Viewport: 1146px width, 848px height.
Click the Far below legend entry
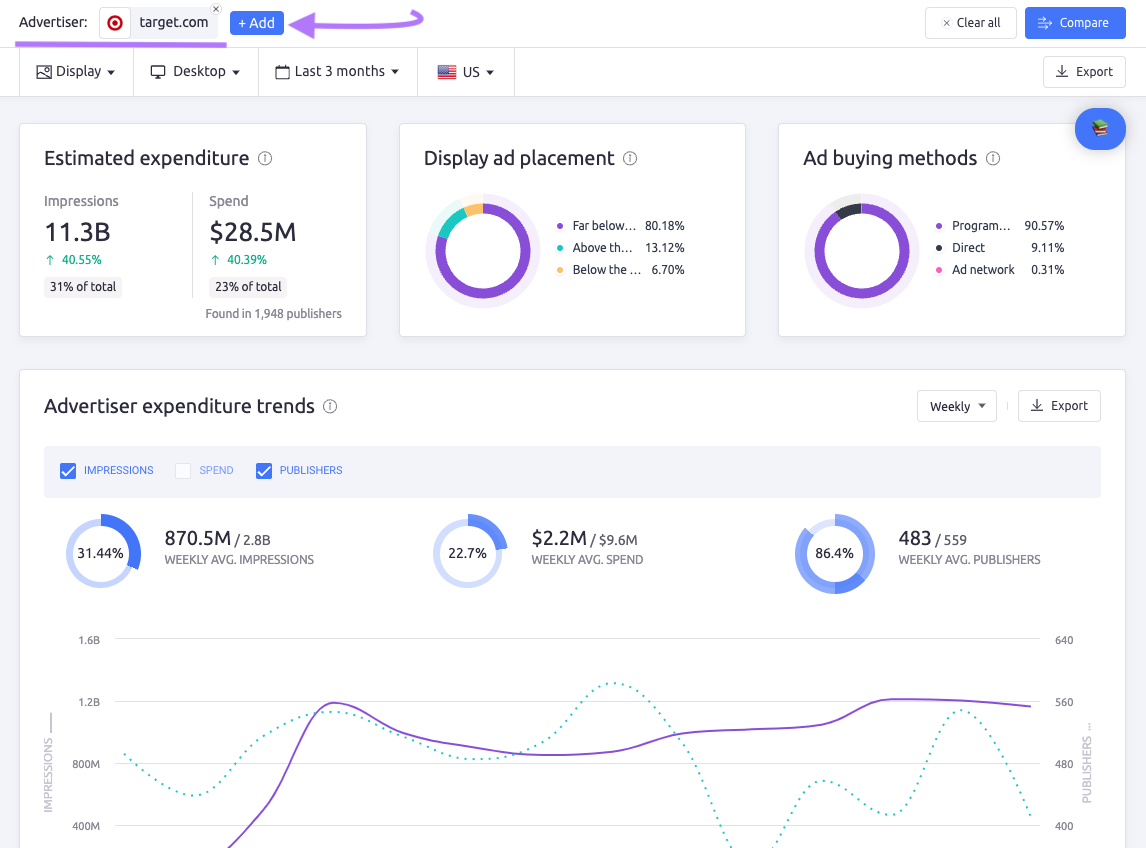pos(621,226)
